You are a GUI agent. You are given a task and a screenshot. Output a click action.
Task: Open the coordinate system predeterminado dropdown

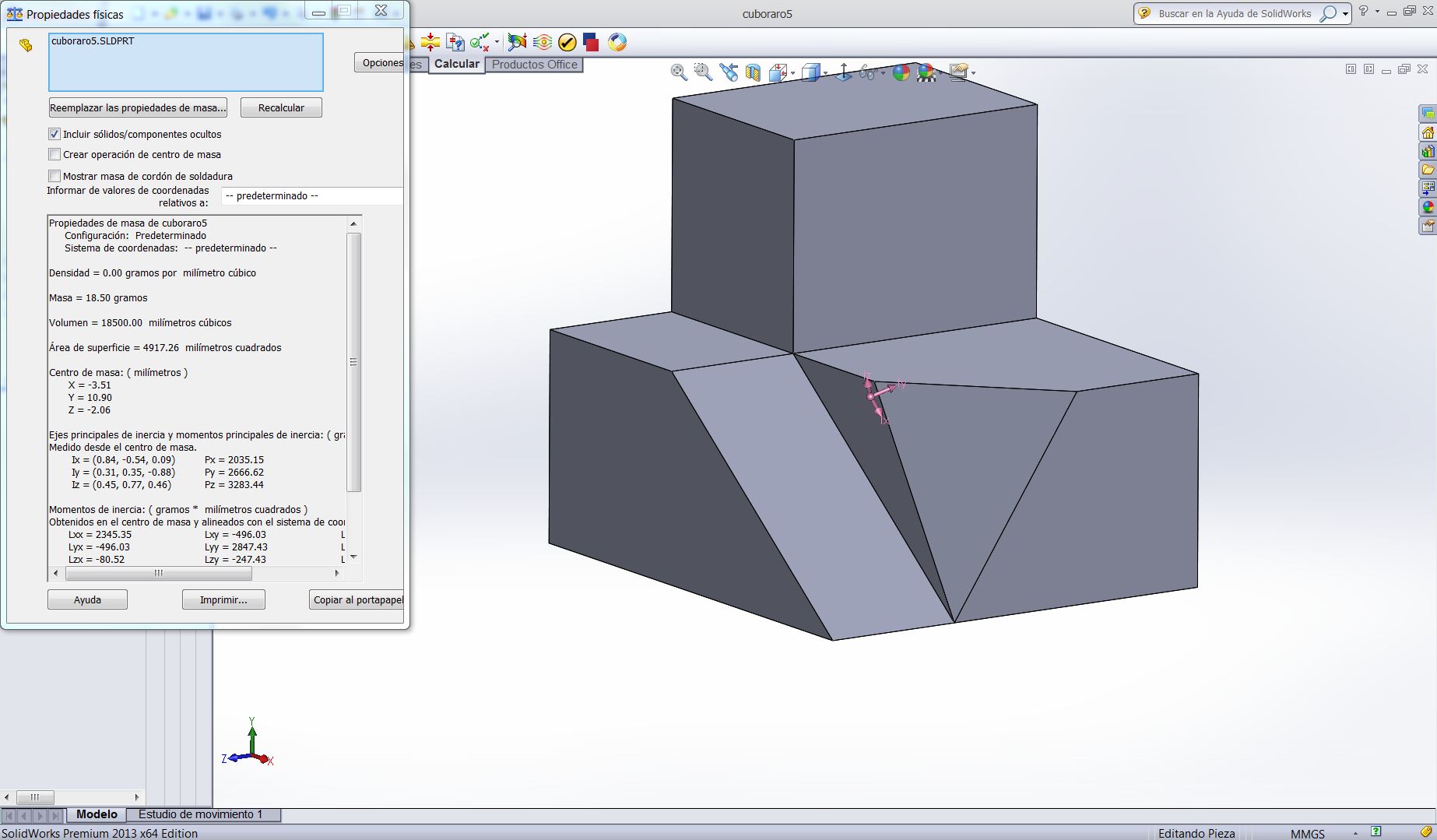point(312,196)
